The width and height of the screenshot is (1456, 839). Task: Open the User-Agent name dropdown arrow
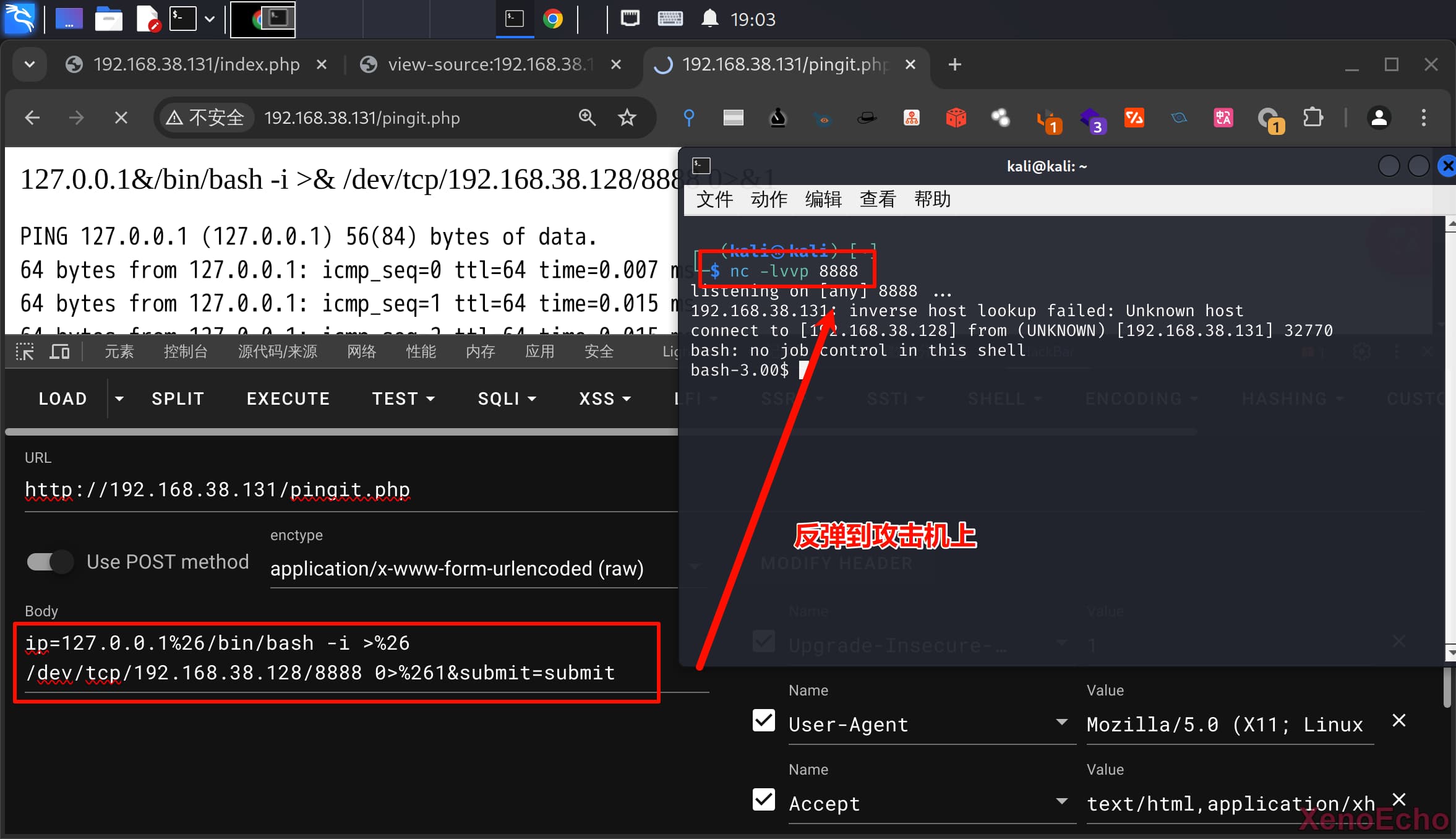[x=1061, y=722]
